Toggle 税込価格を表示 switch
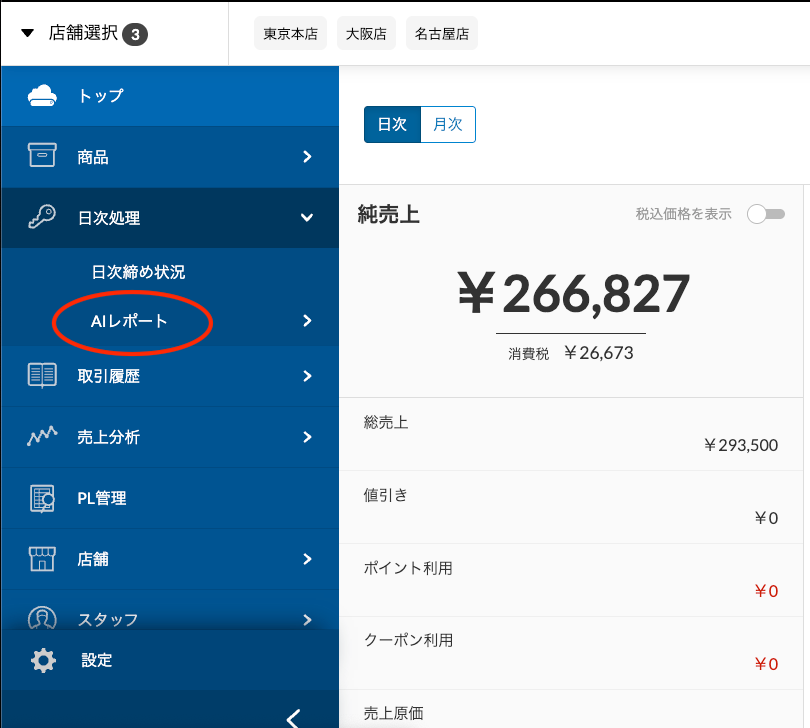The image size is (810, 728). [x=766, y=214]
